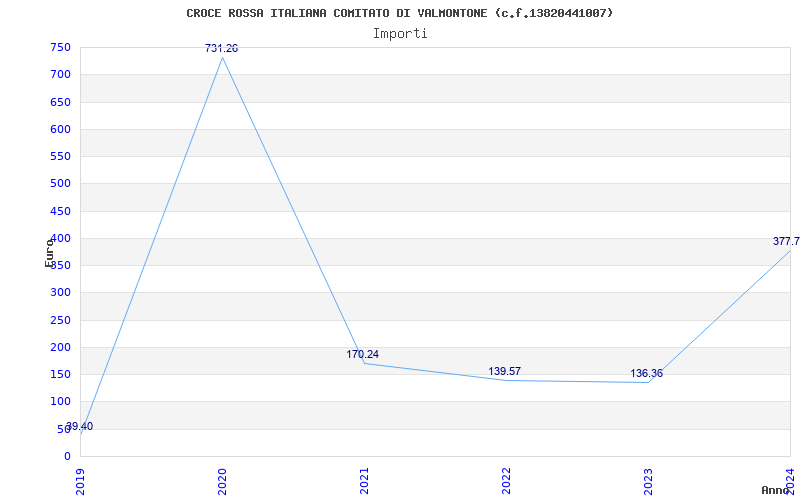Click the 731.26 data label
Viewport: 800px width, 500px height.
click(221, 48)
